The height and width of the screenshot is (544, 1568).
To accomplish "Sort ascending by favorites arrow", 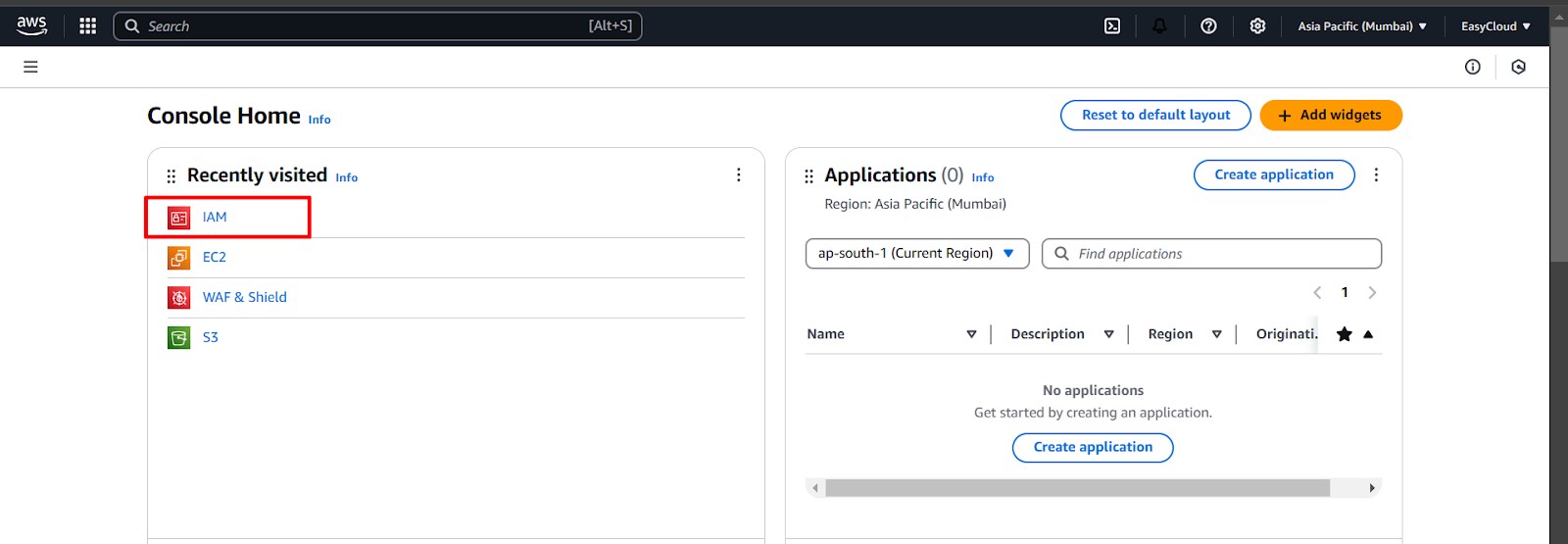I will click(x=1368, y=334).
